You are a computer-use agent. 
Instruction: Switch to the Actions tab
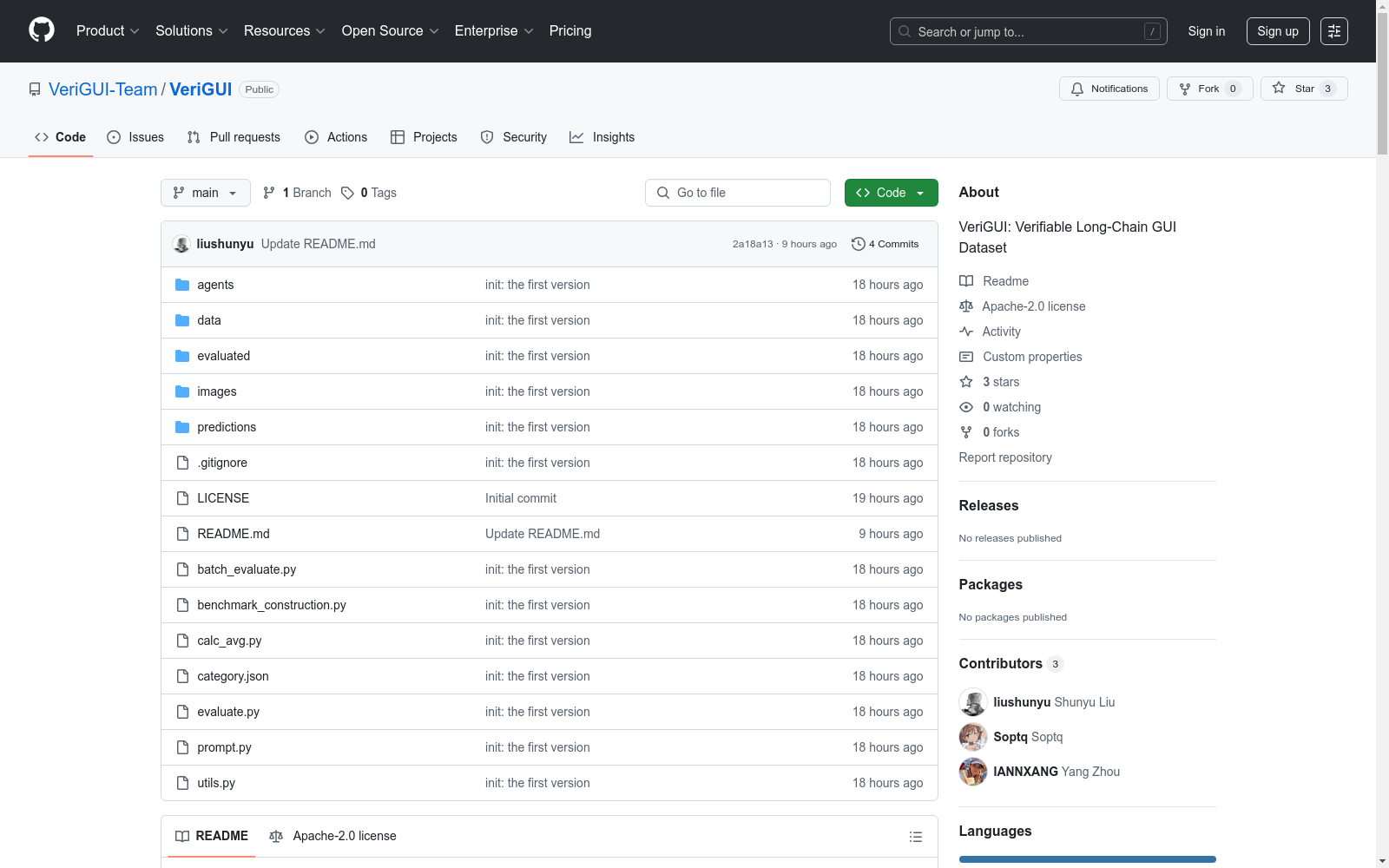click(336, 137)
